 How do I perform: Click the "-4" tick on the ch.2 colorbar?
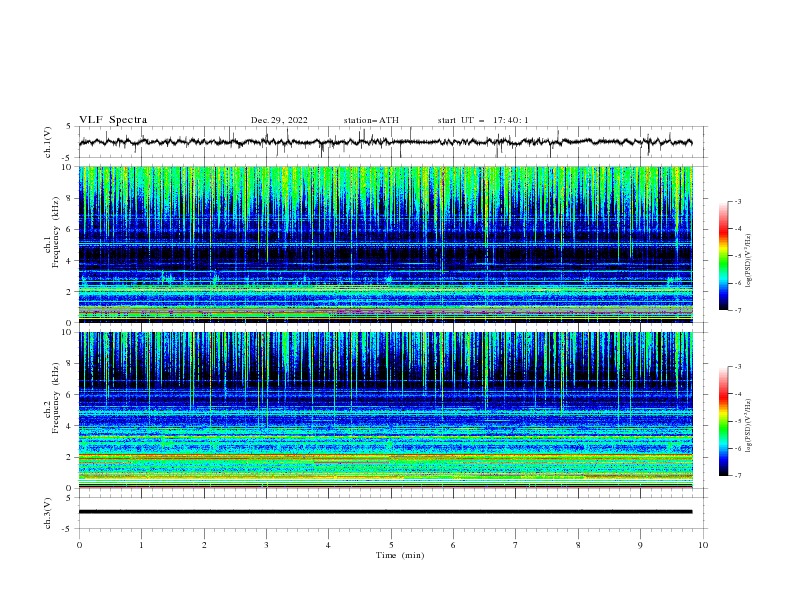[x=738, y=394]
